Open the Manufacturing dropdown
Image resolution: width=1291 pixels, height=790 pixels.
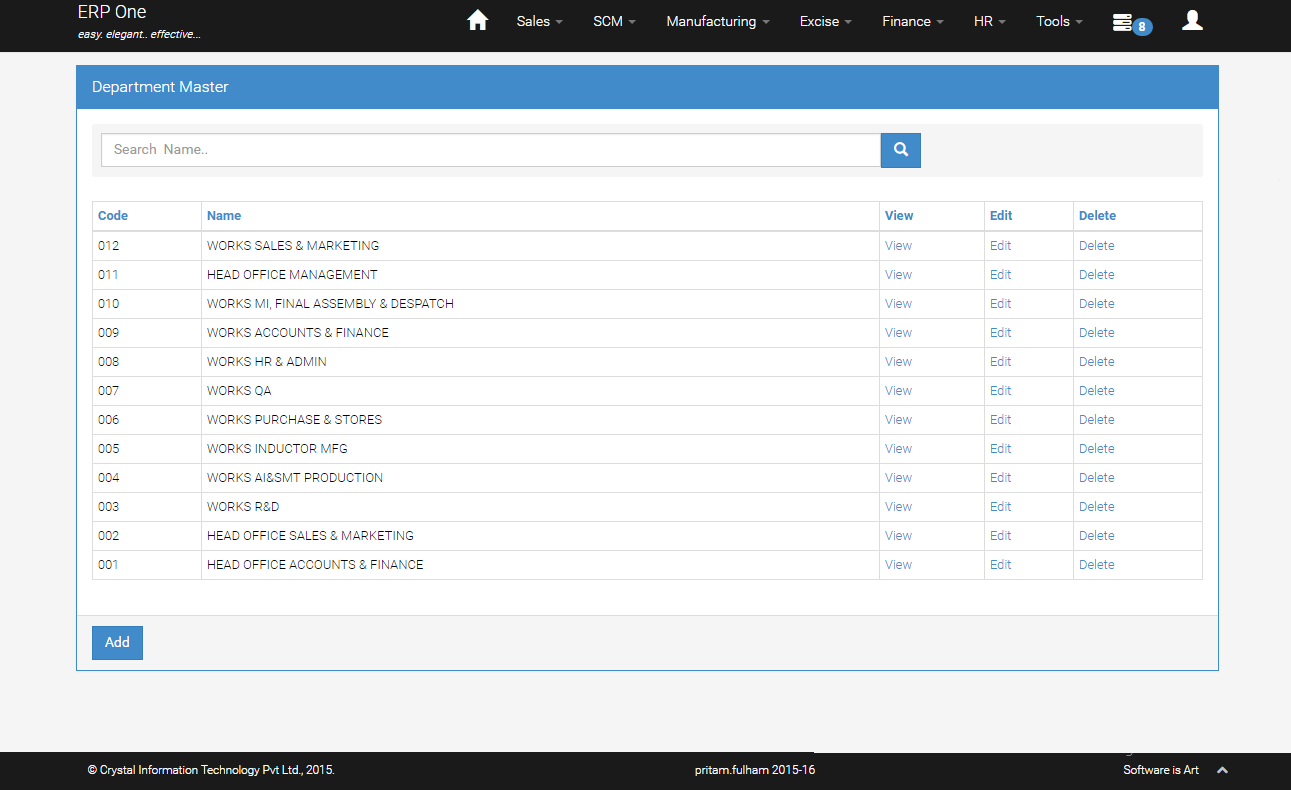[x=717, y=21]
